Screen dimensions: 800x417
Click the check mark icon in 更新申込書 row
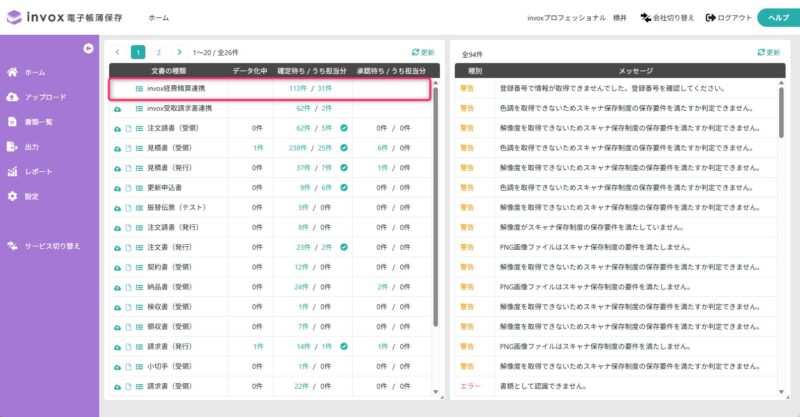(x=344, y=188)
